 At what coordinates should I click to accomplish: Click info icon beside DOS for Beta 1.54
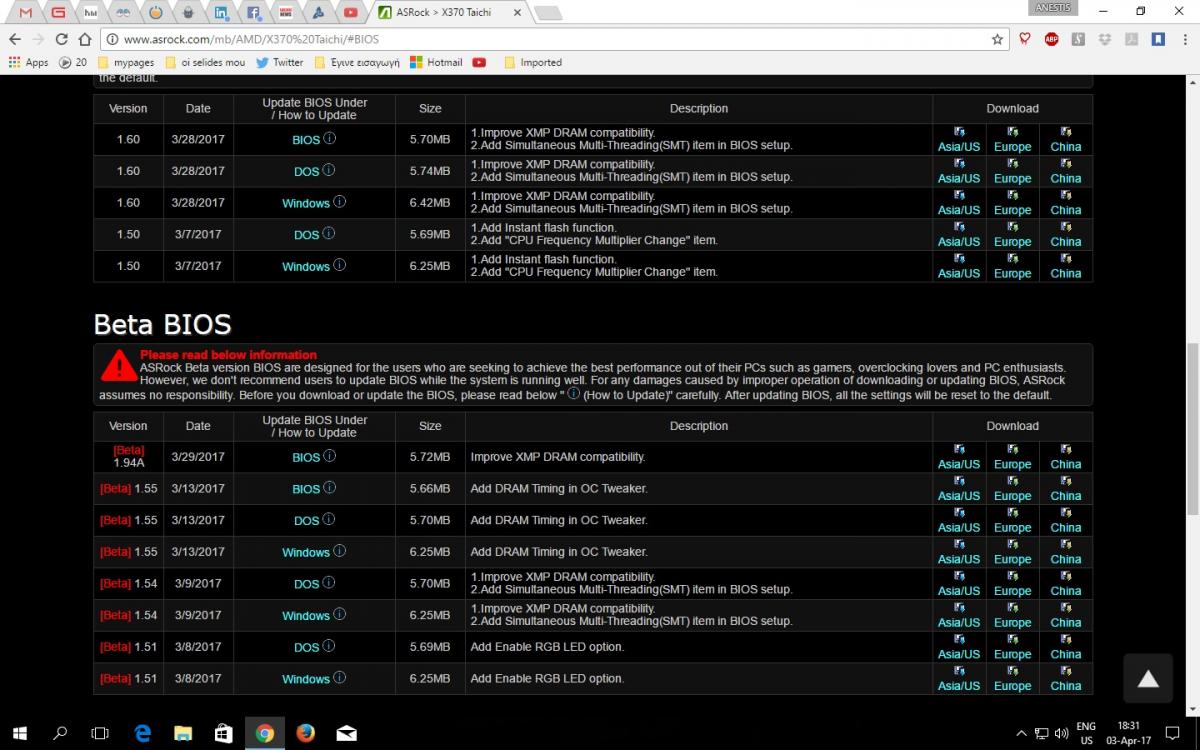click(x=329, y=583)
